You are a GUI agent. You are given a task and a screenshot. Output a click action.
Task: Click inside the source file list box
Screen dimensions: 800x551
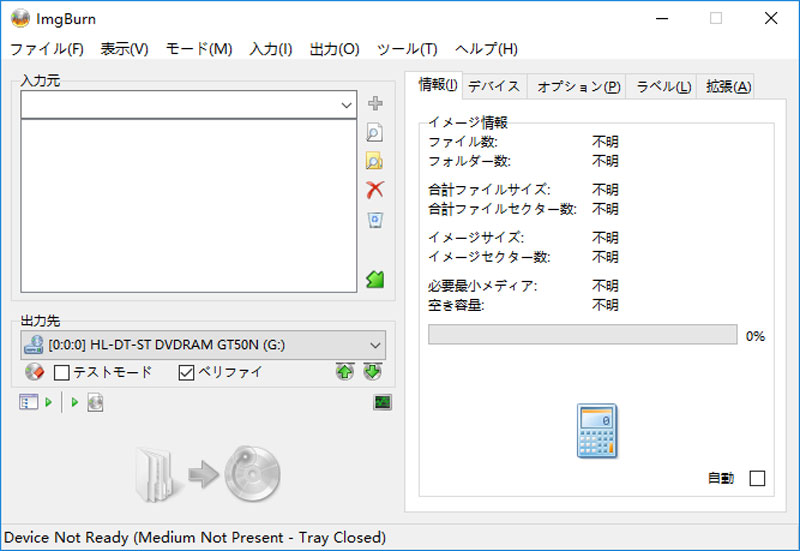[x=189, y=206]
